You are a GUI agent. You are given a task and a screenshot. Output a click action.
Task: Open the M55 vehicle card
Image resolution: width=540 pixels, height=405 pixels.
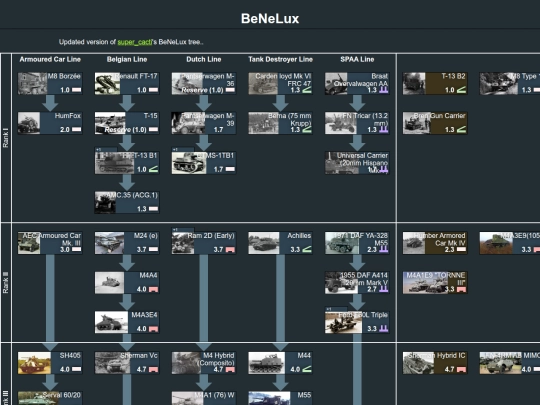coord(281,398)
